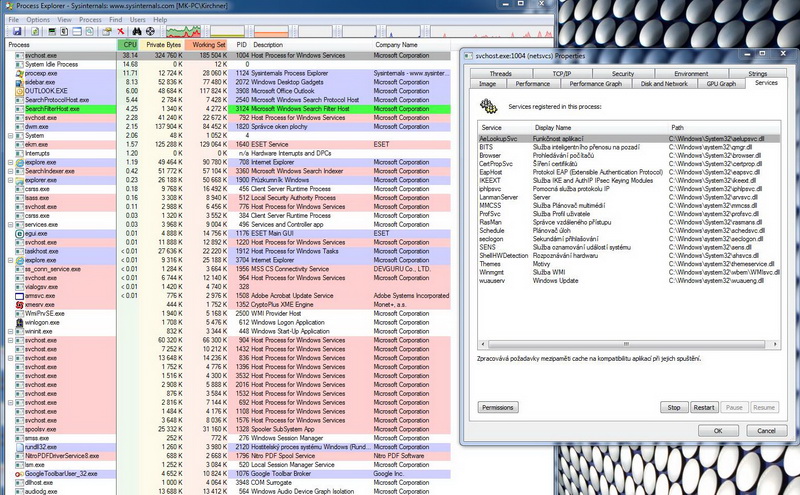Click the Properties dialog title bar icon
Viewport: 800px width, 495px height.
click(x=469, y=56)
